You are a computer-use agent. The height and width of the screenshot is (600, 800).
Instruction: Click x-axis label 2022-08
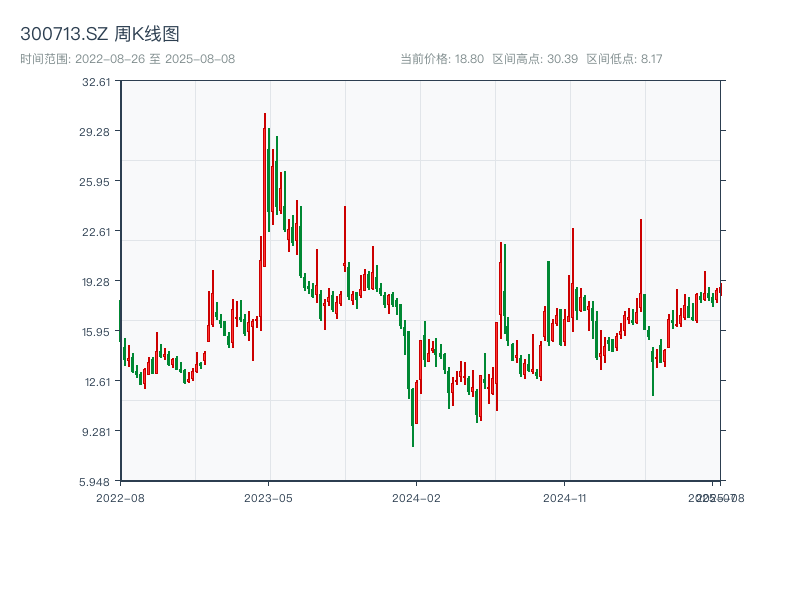click(120, 498)
